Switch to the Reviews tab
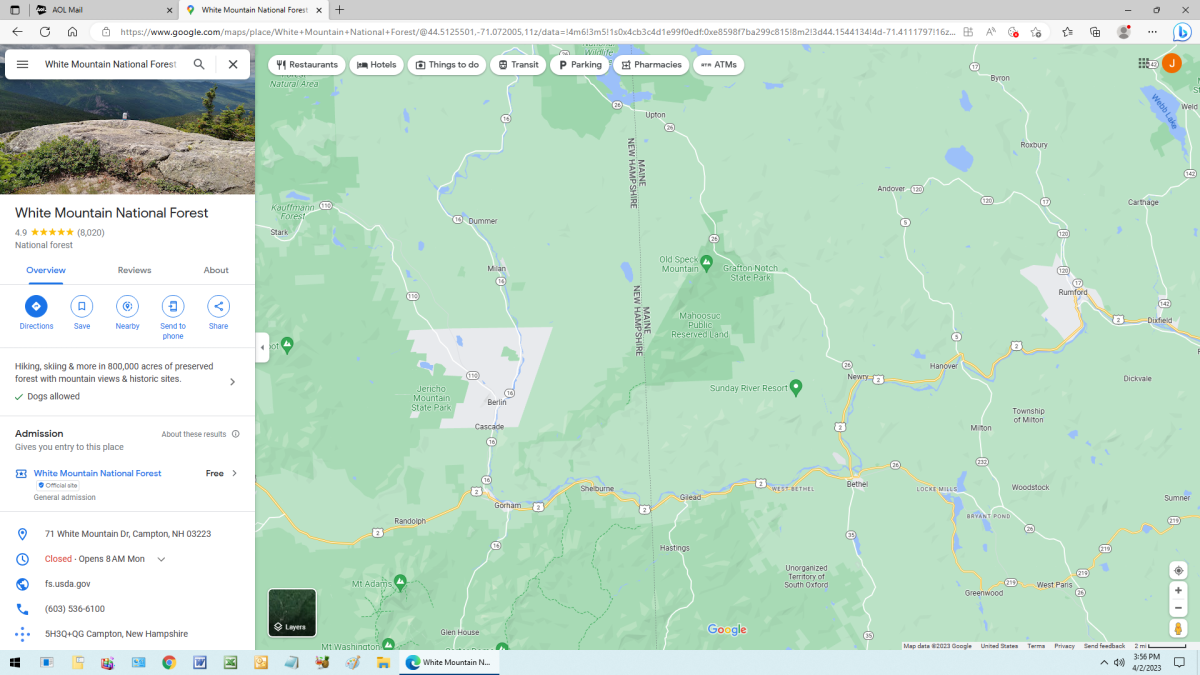The image size is (1200, 675). point(134,270)
